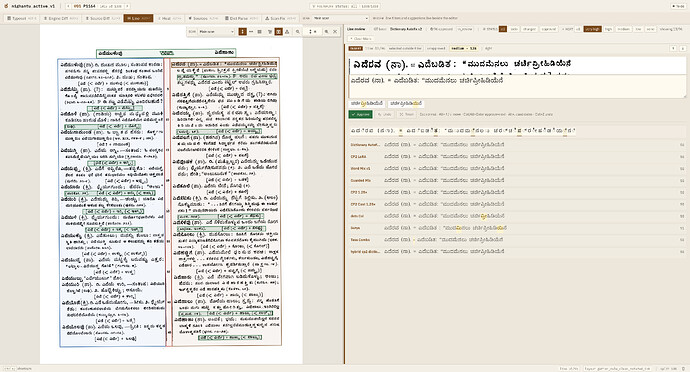The height and width of the screenshot is (372, 690).
Task: Toggle the basic checkbox next to Line review
Action: pos(380,29)
